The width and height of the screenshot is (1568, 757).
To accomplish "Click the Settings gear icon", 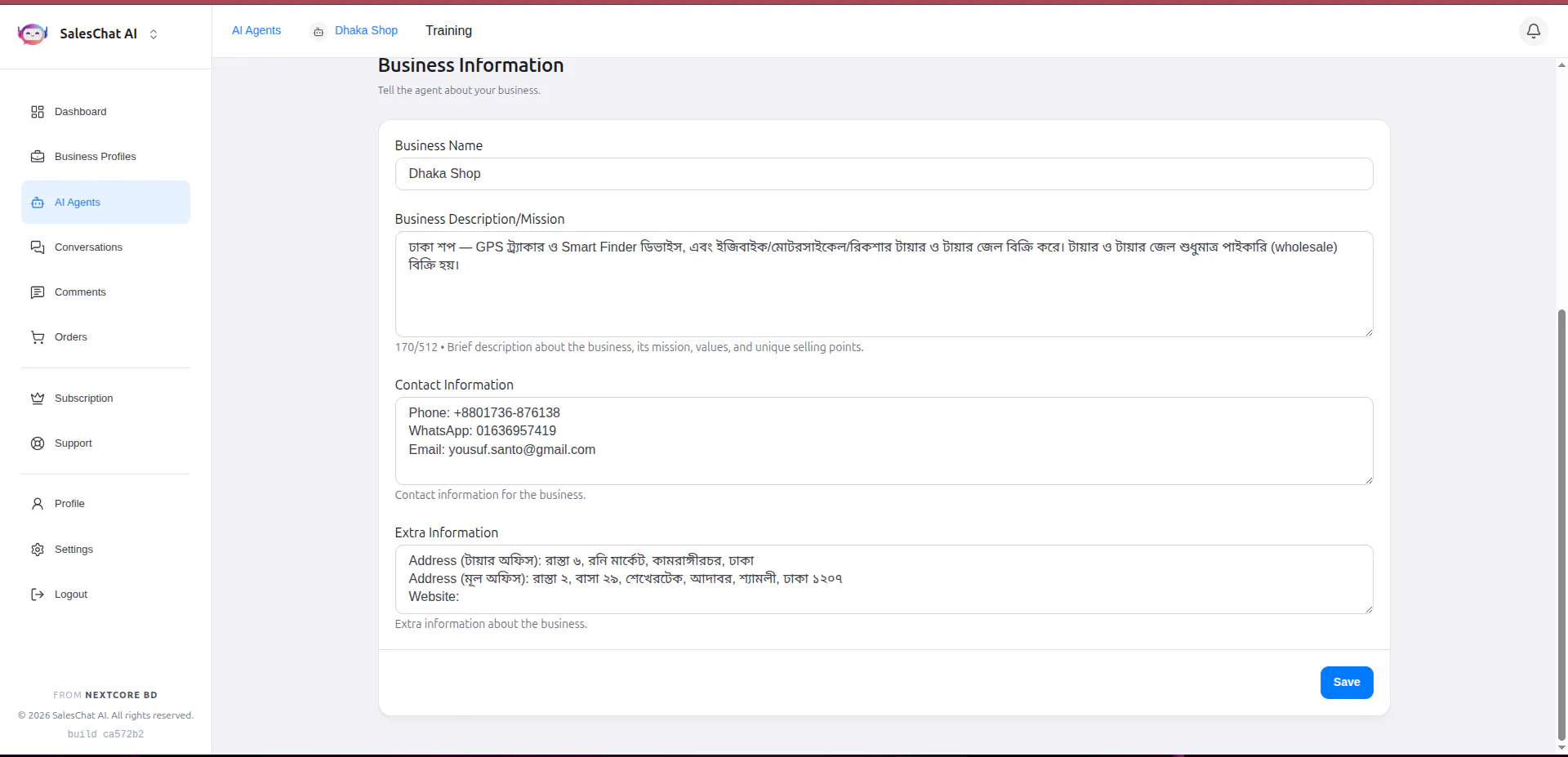I will pyautogui.click(x=38, y=550).
